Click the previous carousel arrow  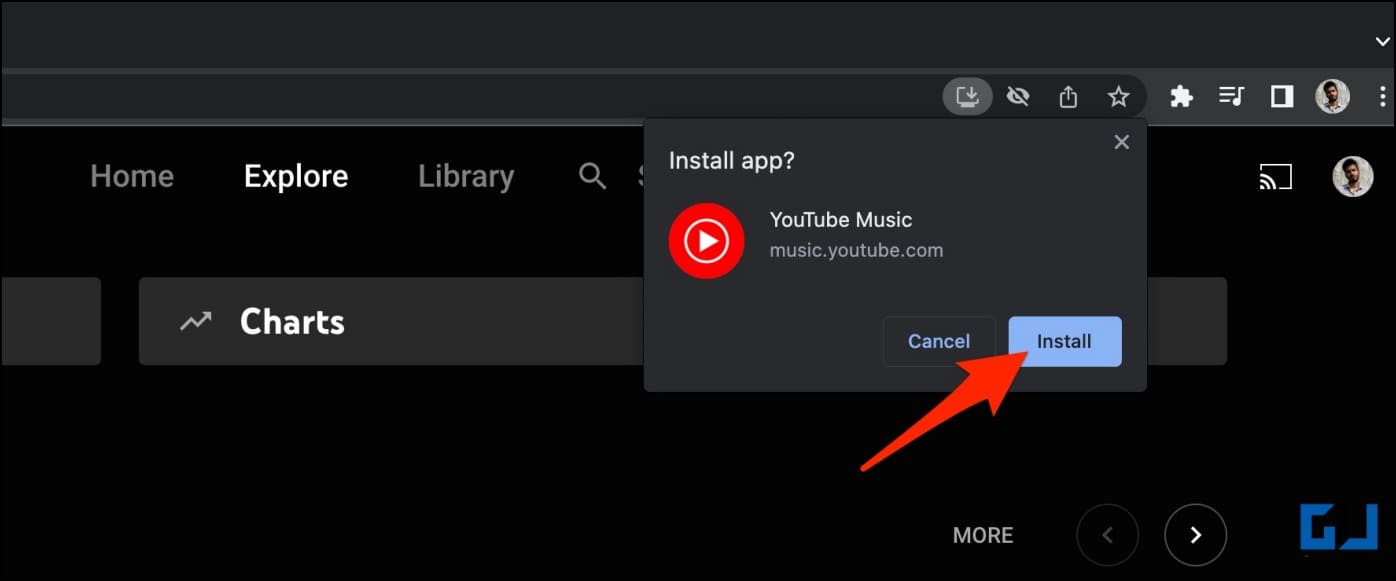pos(1107,535)
